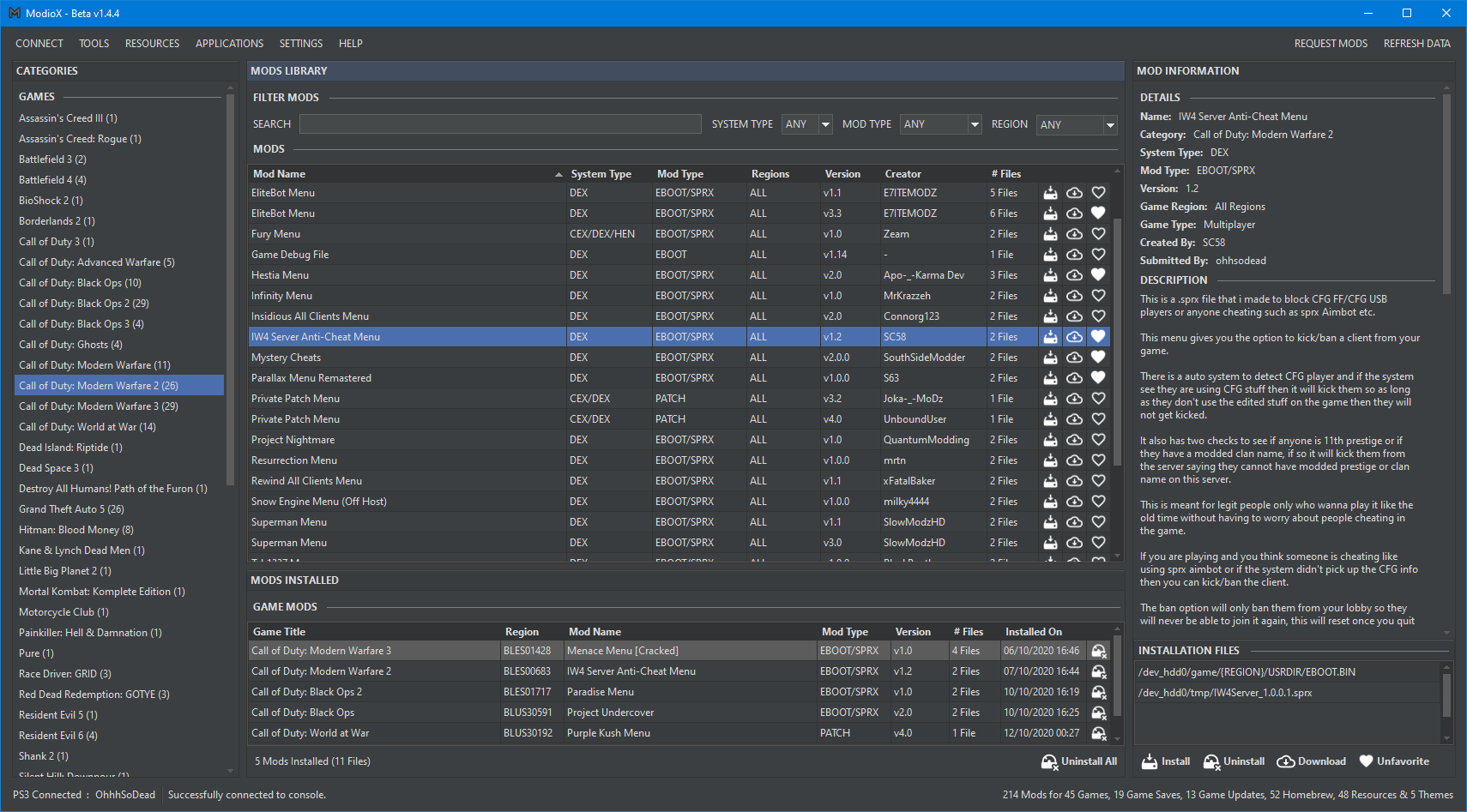Click download icon for Parallax Menu Remastered
1467x812 pixels.
[x=1074, y=378]
